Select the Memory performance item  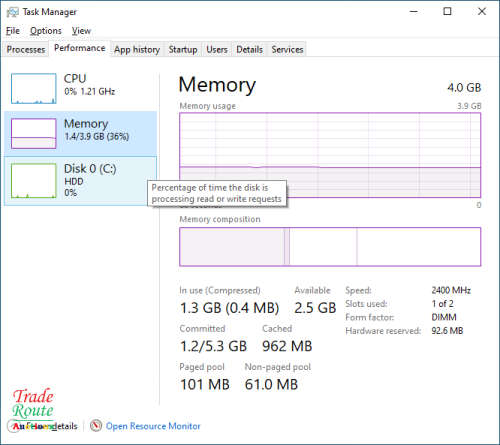[x=80, y=133]
